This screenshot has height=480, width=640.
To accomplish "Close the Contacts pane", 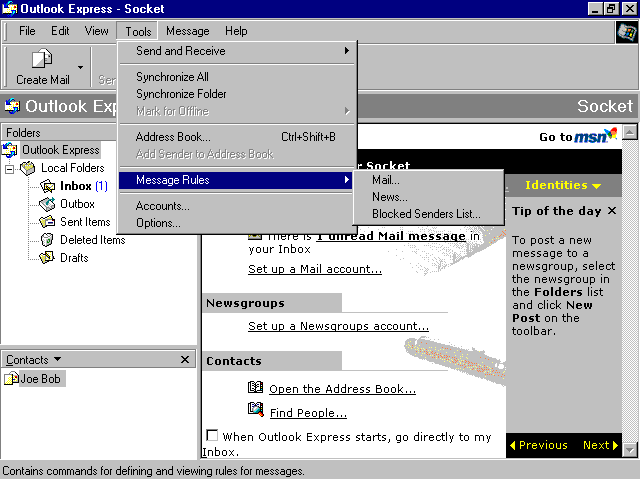I will coord(185,360).
